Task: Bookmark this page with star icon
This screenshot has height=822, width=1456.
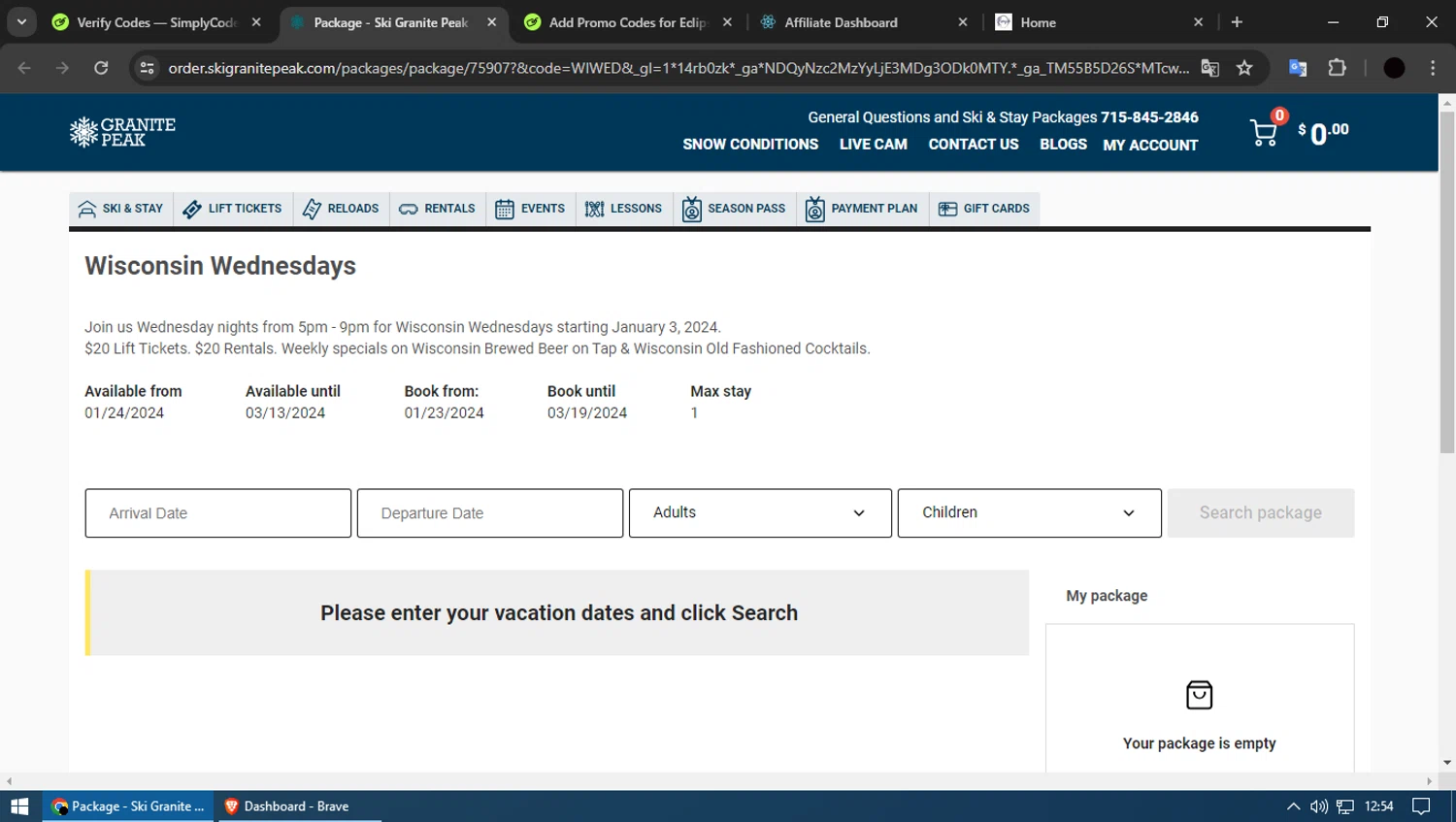Action: point(1244,68)
